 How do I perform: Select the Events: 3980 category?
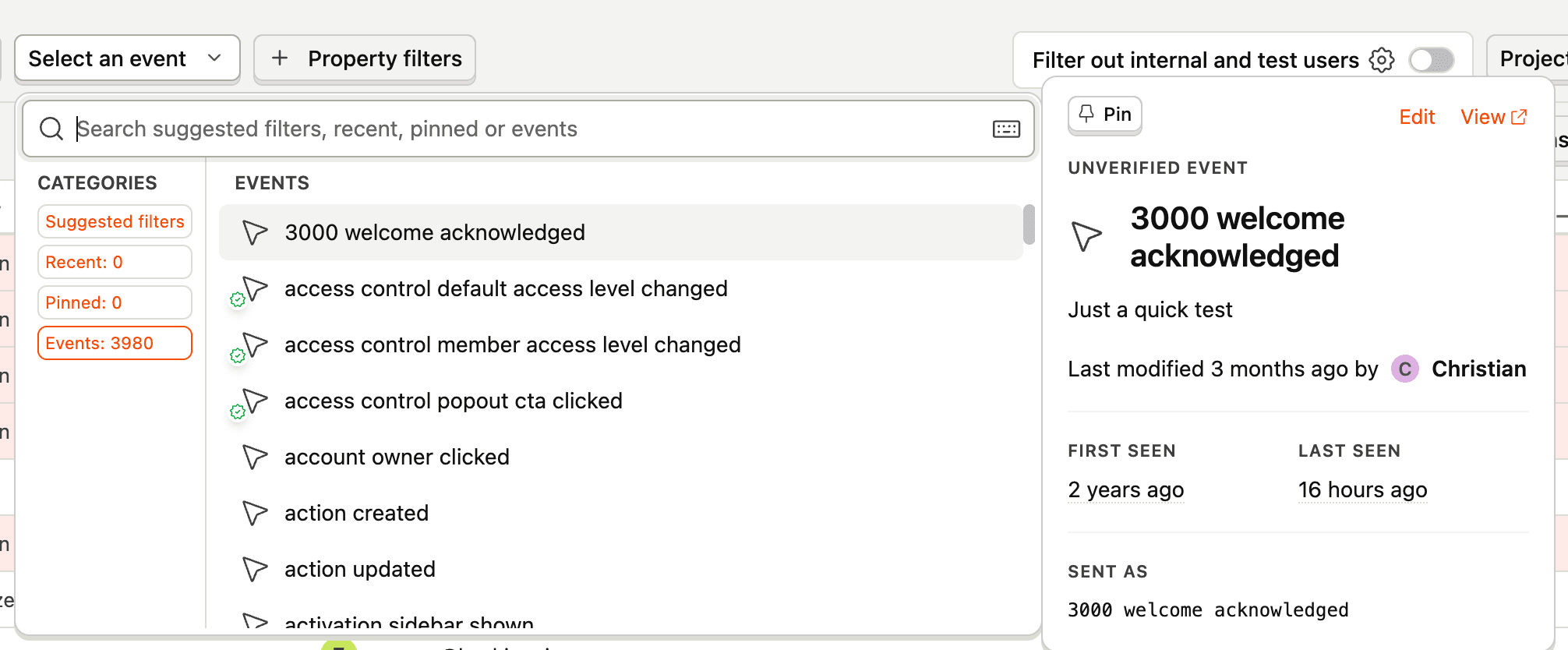point(115,343)
